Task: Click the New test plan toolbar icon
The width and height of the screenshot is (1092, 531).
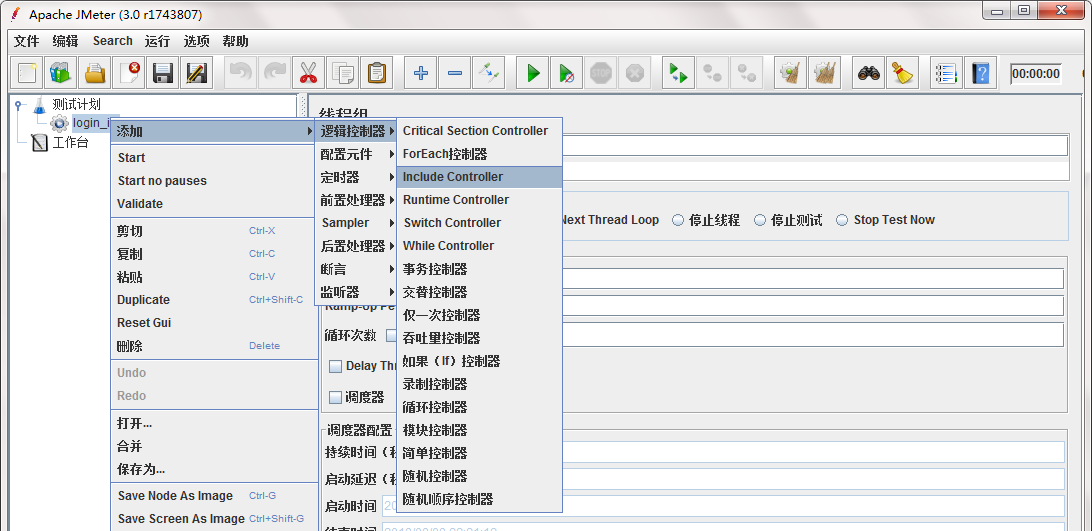Action: (27, 72)
